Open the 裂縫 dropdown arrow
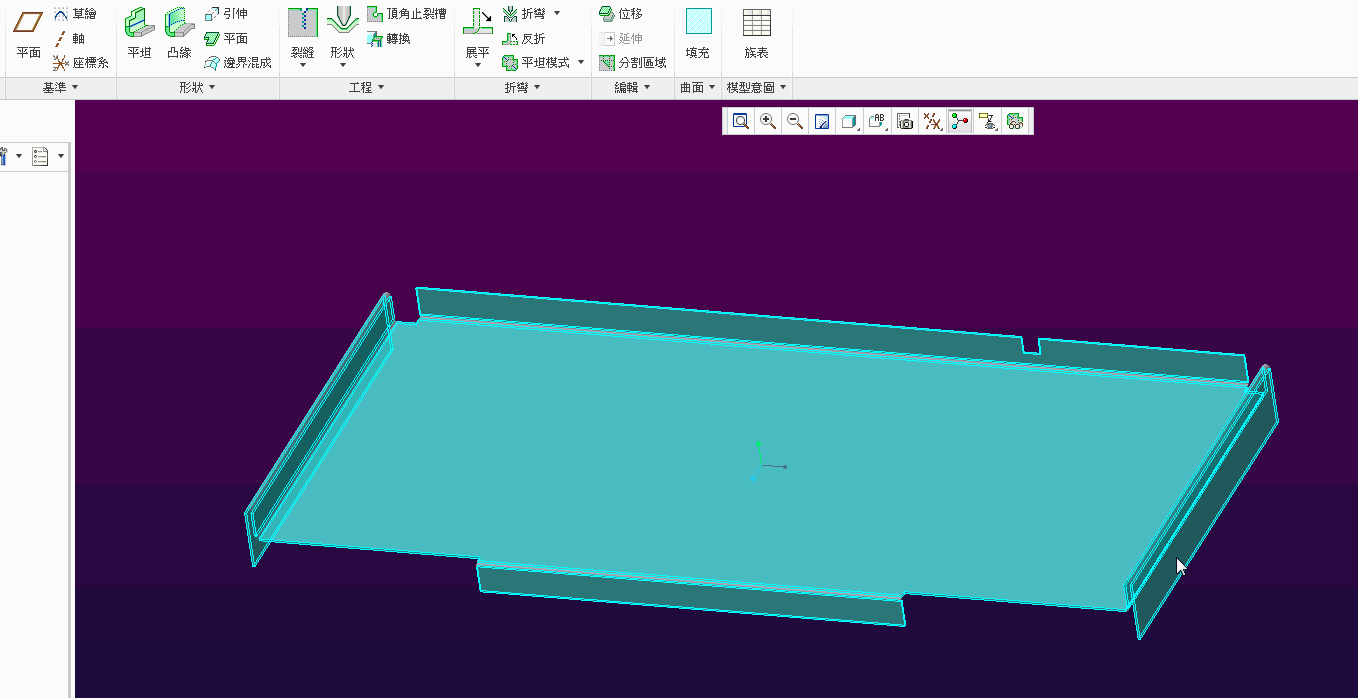This screenshot has height=698, width=1358. pos(302,65)
